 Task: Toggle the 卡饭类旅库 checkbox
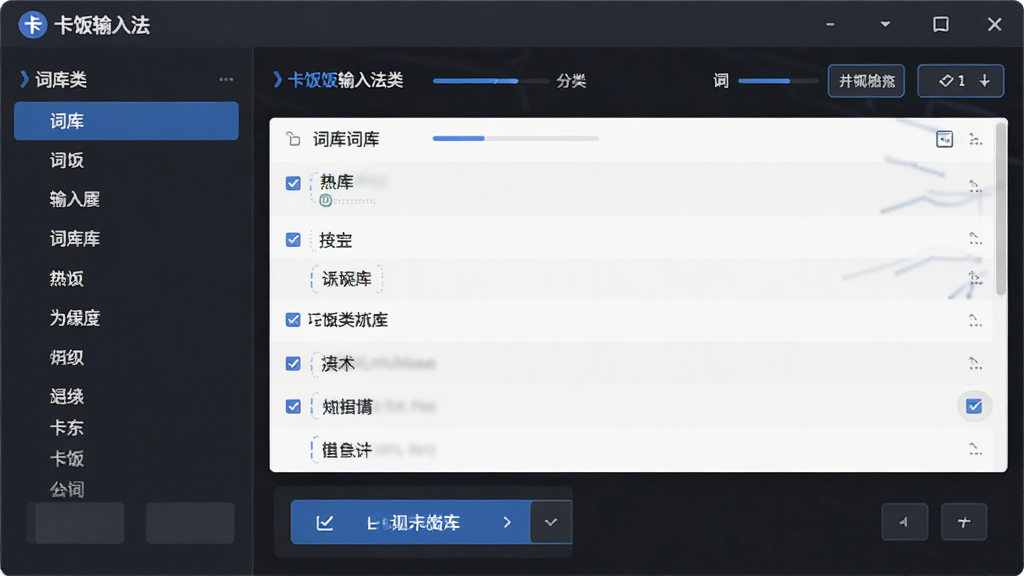click(293, 319)
